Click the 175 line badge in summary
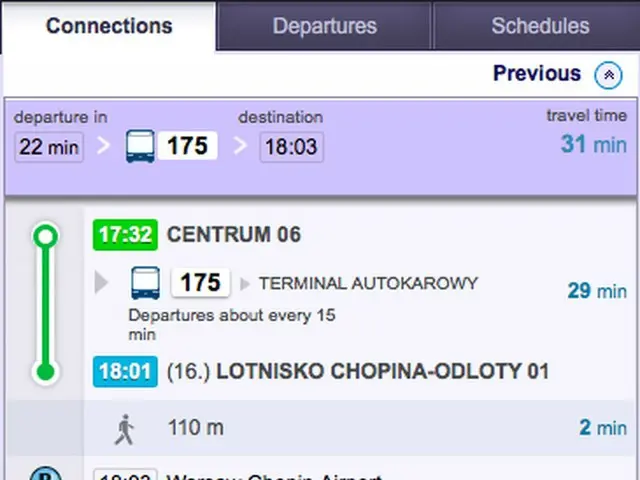The height and width of the screenshot is (480, 640). point(187,146)
